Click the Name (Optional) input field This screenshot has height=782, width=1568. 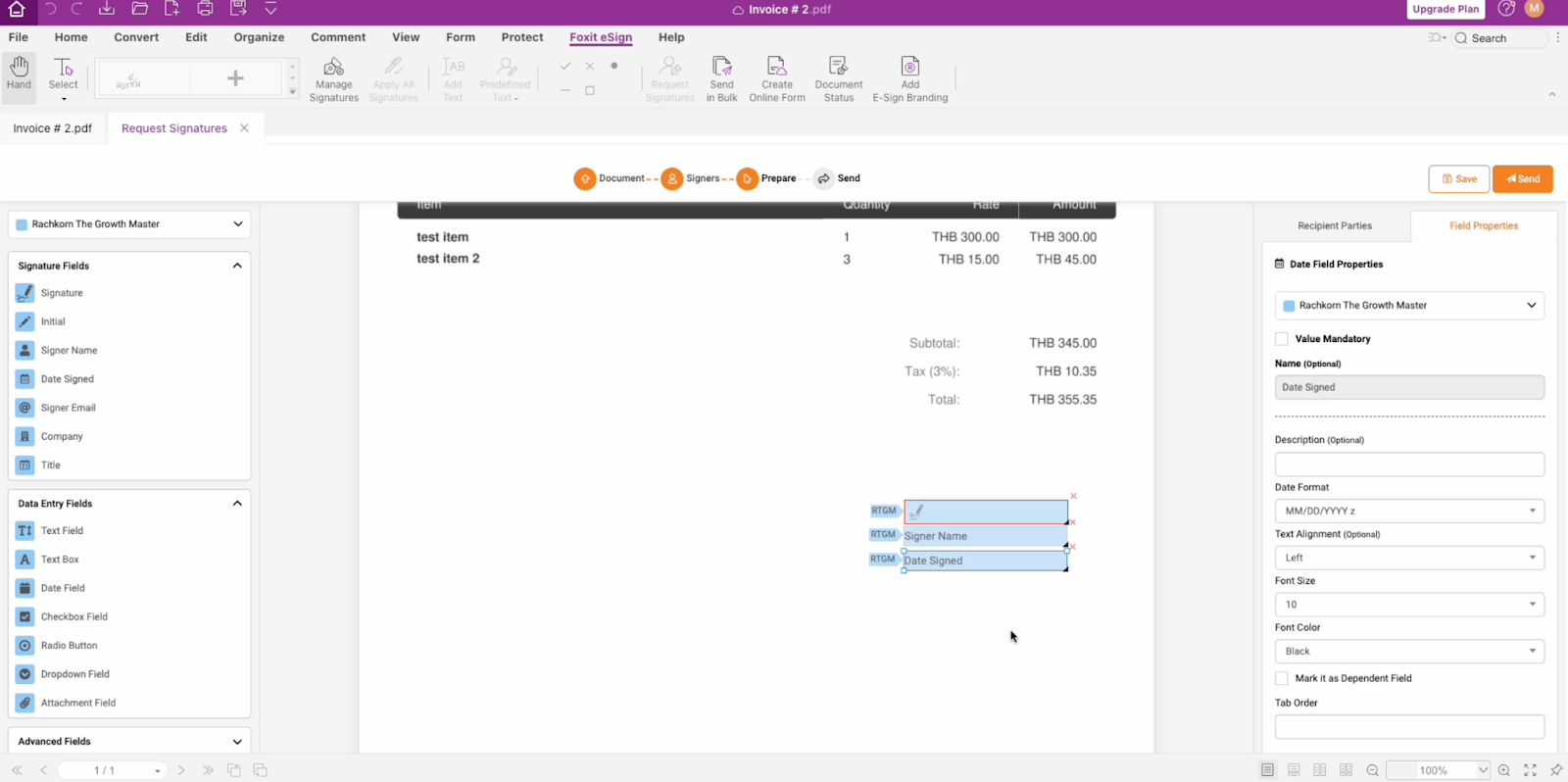(1409, 387)
